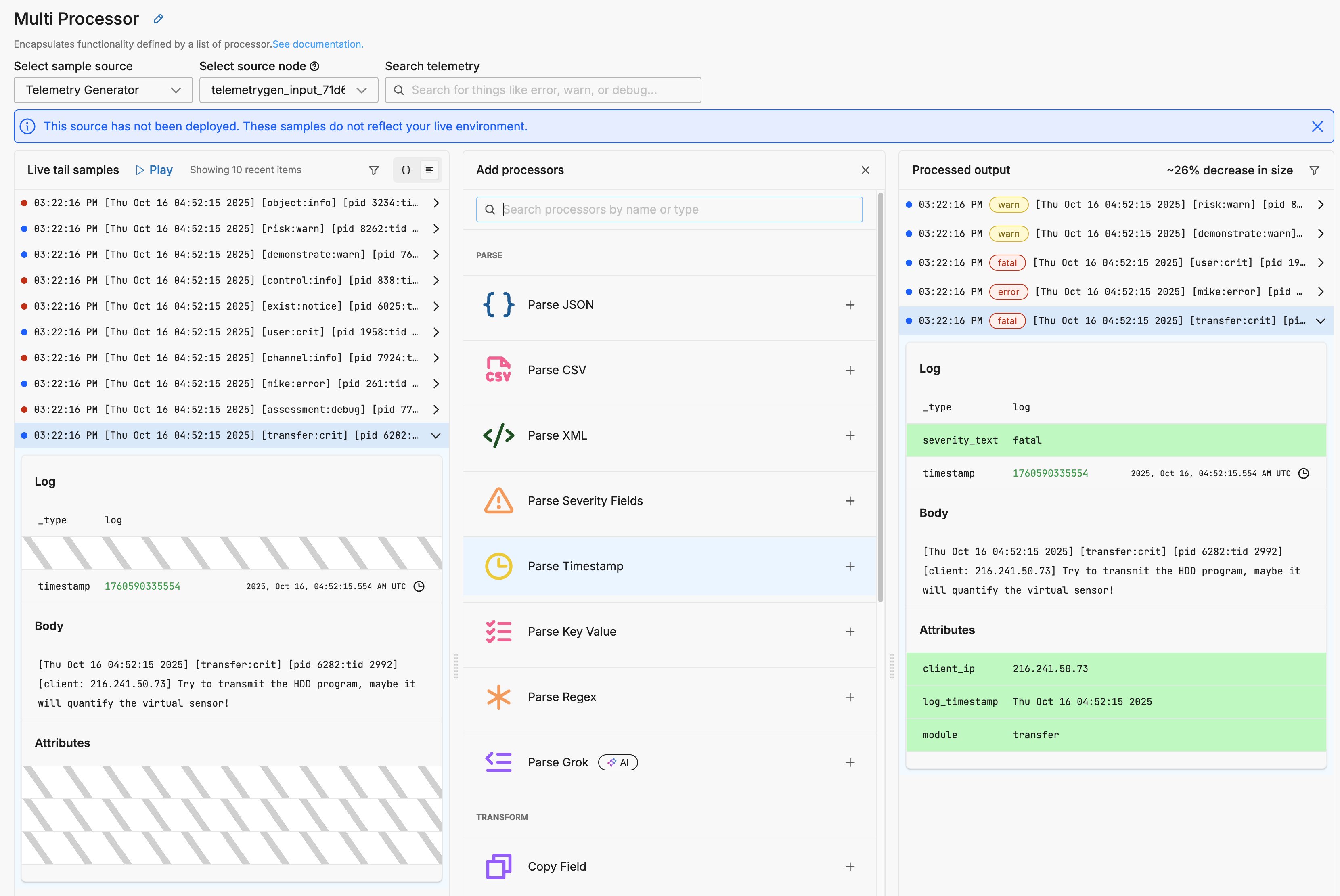Toggle timestamp format in processed output
1340x896 pixels.
click(1303, 473)
